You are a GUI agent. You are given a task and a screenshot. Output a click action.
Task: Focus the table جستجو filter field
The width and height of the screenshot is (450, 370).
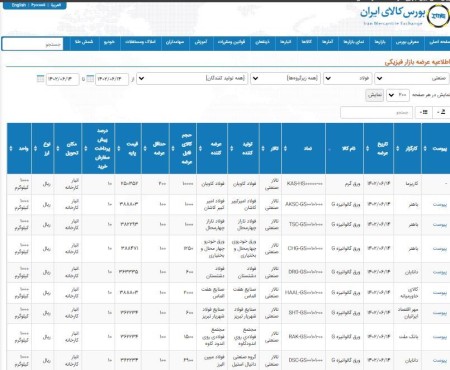point(376,113)
